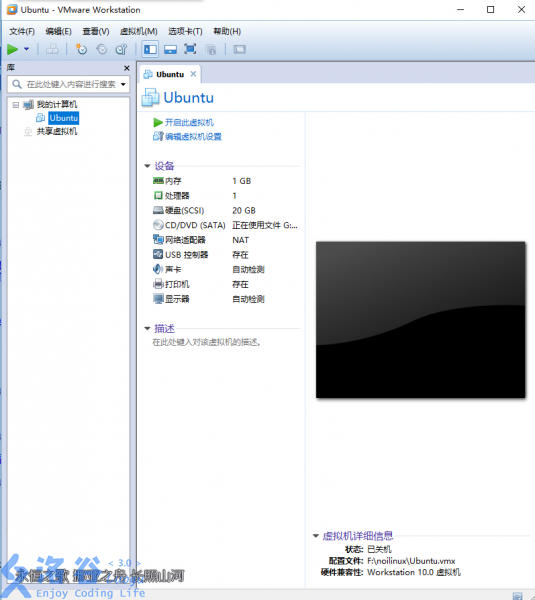535x600 pixels.
Task: Click the 硬盘(SCSI) hard disk icon
Action: click(x=158, y=210)
